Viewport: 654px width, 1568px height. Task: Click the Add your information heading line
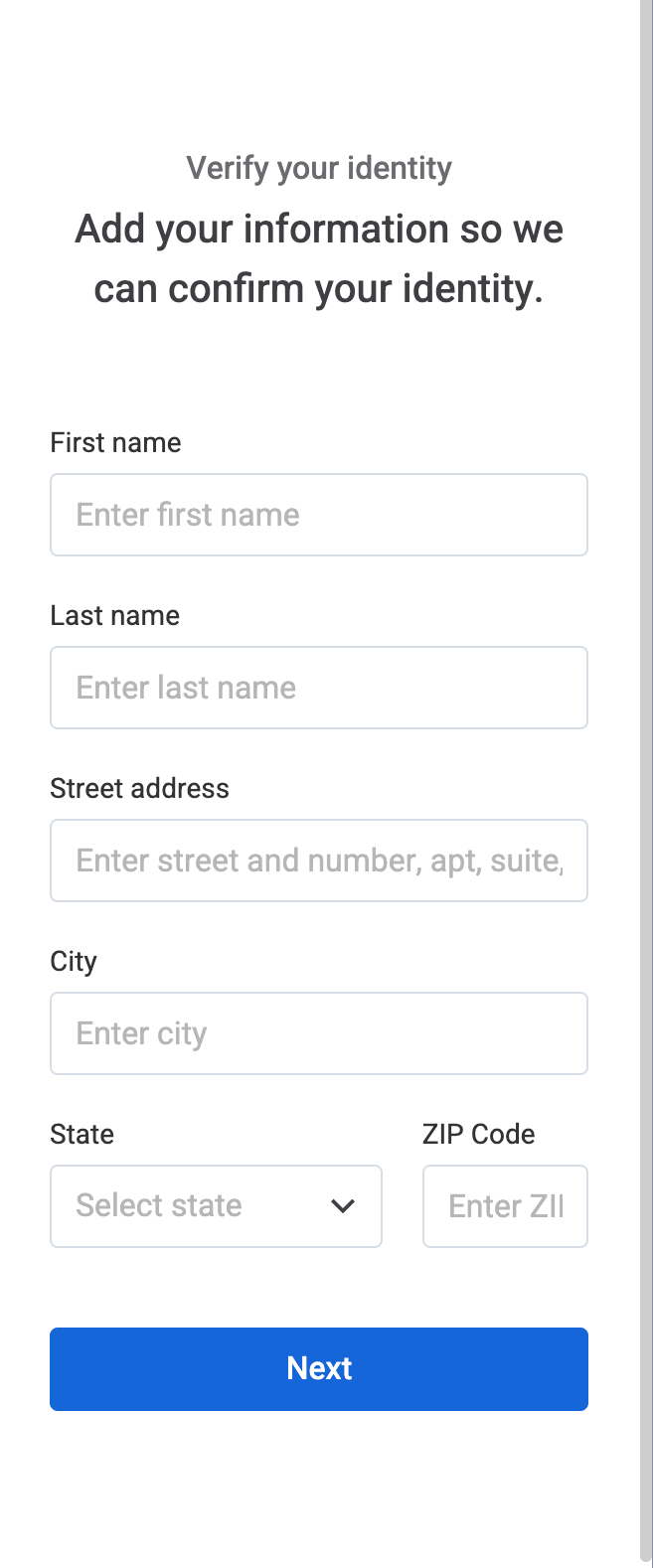point(319,229)
